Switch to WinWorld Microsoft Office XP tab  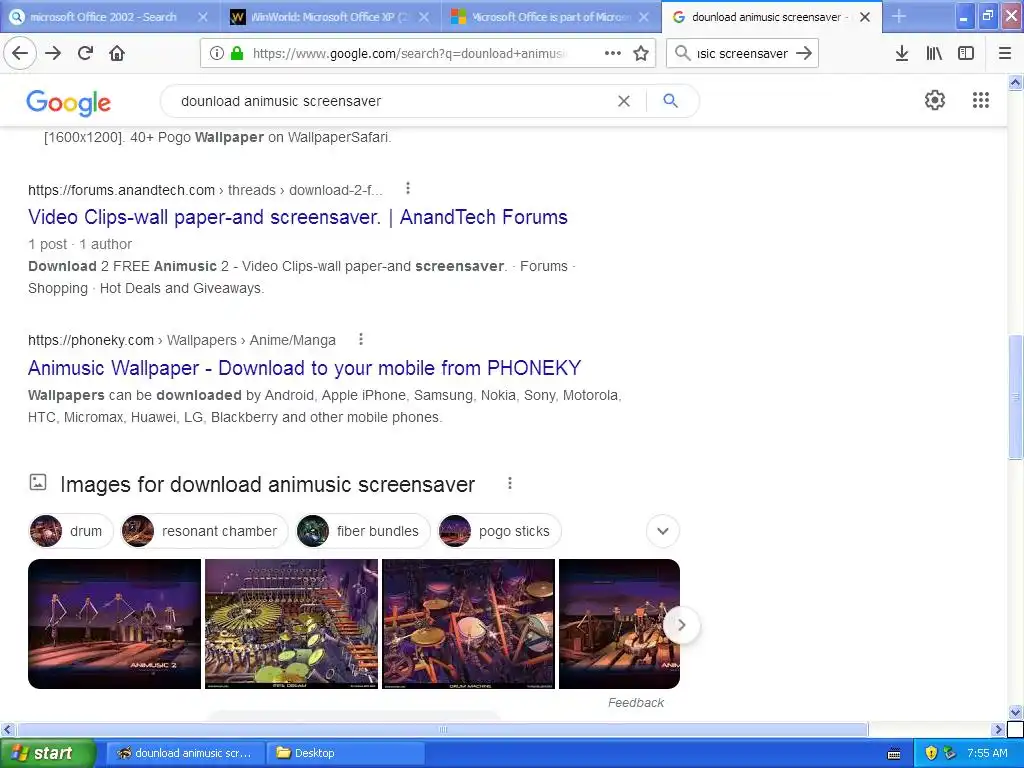[330, 17]
